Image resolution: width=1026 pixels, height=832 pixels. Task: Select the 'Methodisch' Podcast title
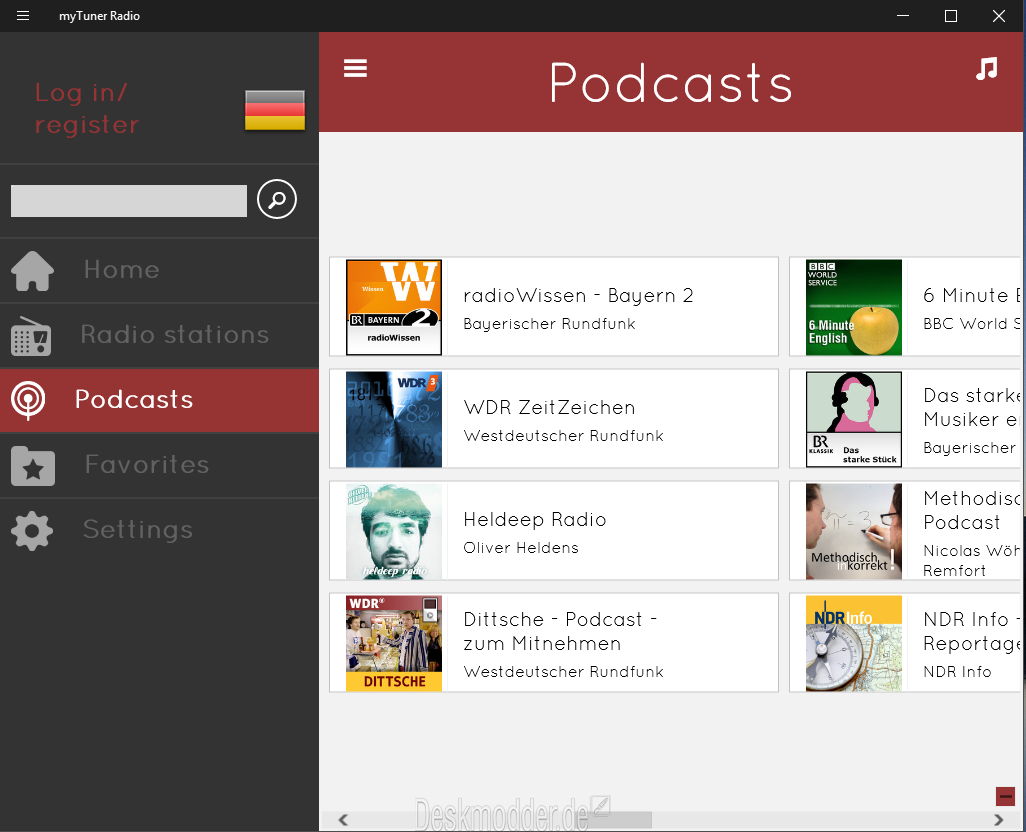(972, 511)
